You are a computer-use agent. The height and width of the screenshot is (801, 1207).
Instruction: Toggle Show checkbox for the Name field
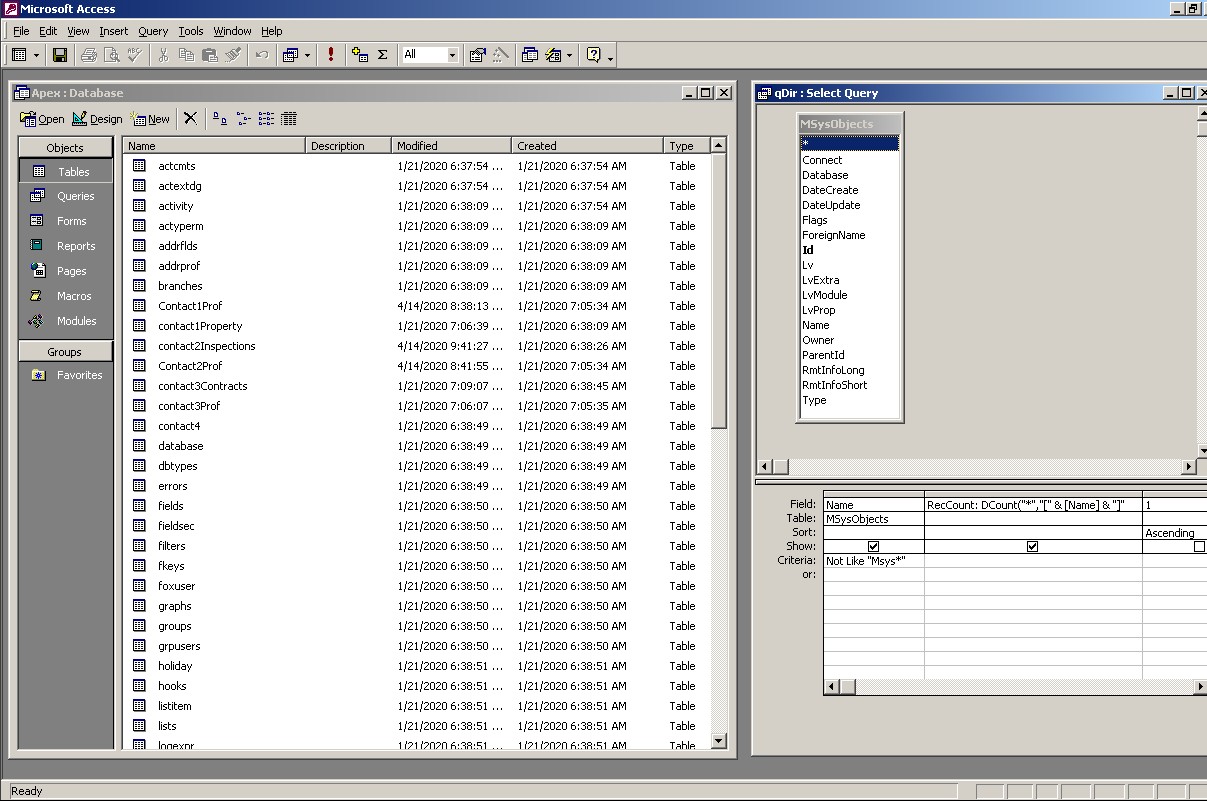click(874, 547)
